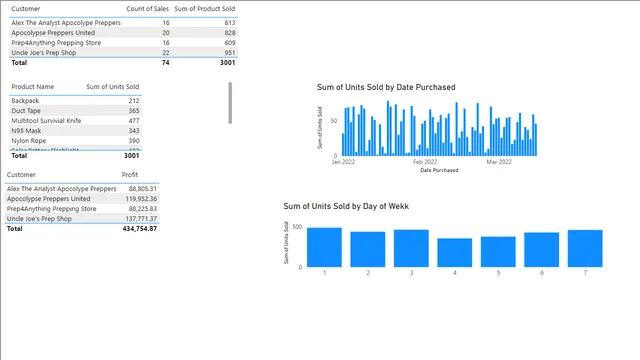Click the Customer header in profit table
The width and height of the screenshot is (640, 360).
point(21,175)
